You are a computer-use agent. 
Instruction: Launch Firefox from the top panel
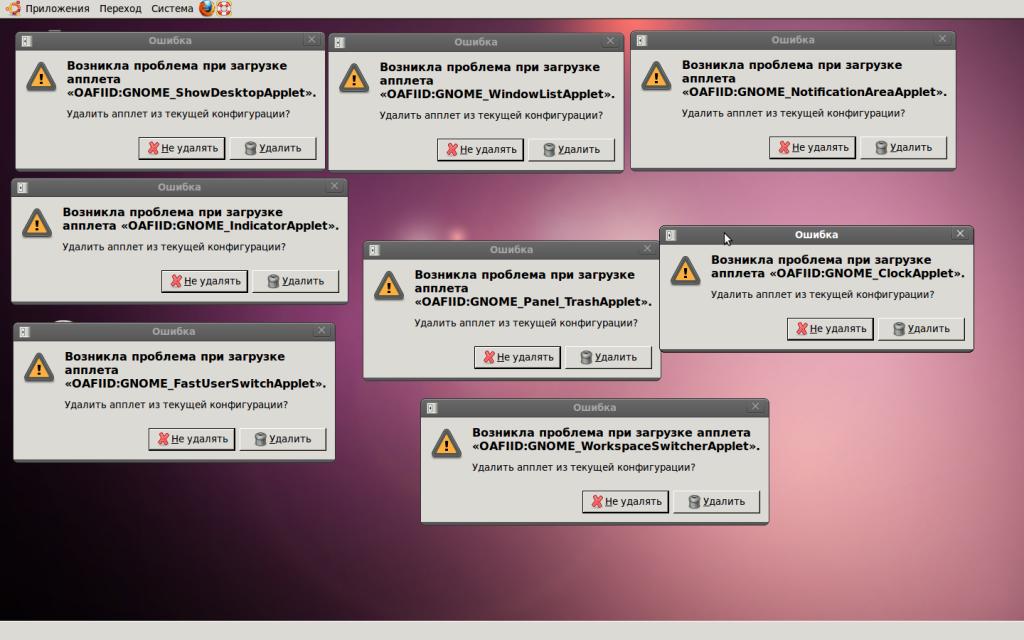click(206, 8)
